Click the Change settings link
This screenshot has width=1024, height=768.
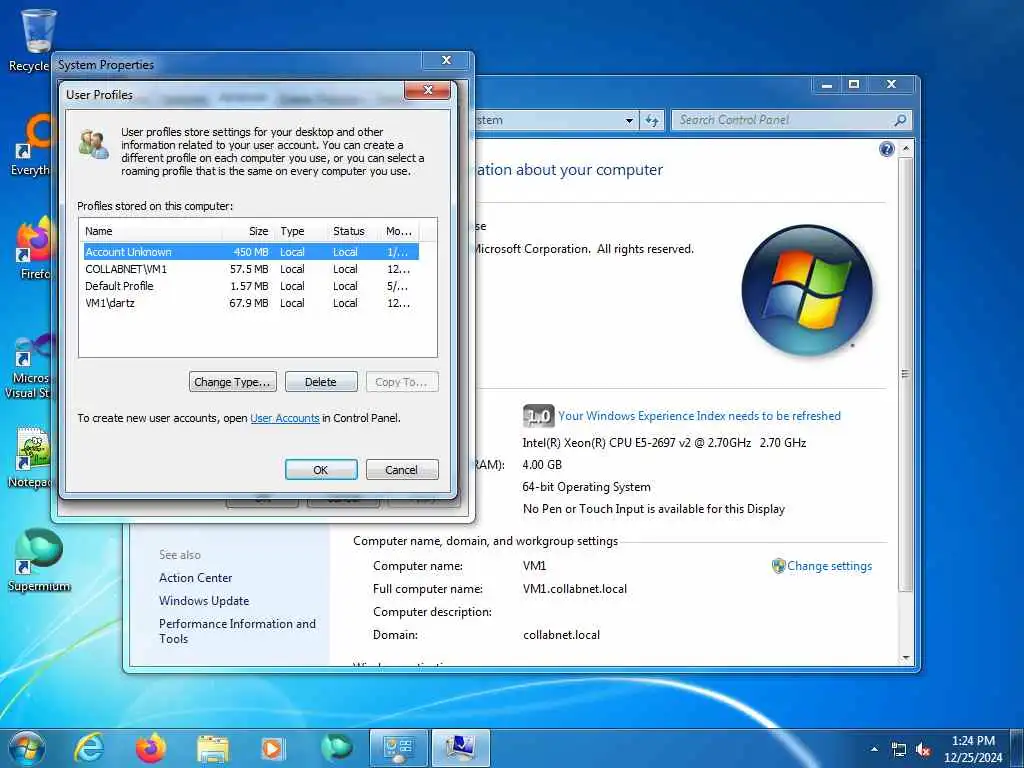click(829, 566)
